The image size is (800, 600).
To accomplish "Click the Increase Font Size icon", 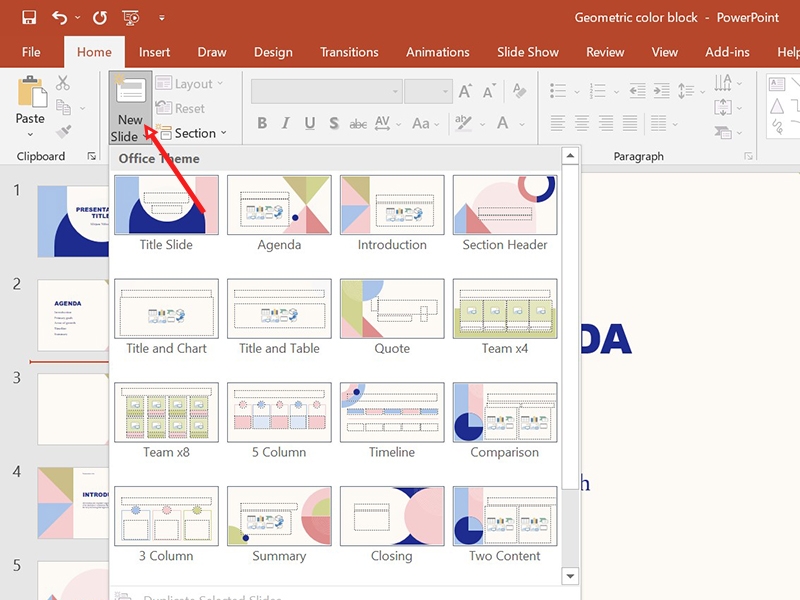I will [465, 91].
